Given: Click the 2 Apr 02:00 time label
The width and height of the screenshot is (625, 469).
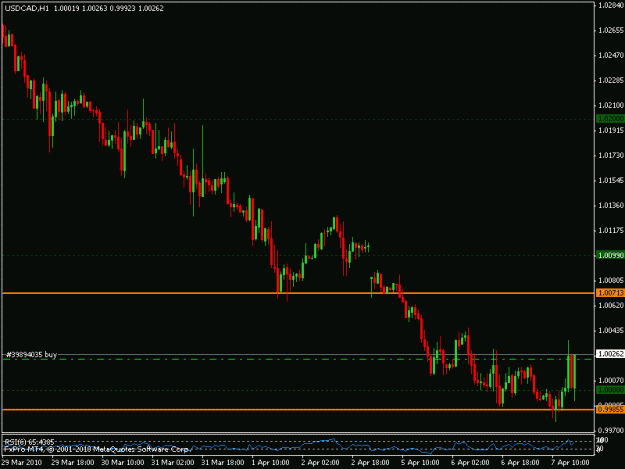Looking at the screenshot, I should click(x=320, y=463).
